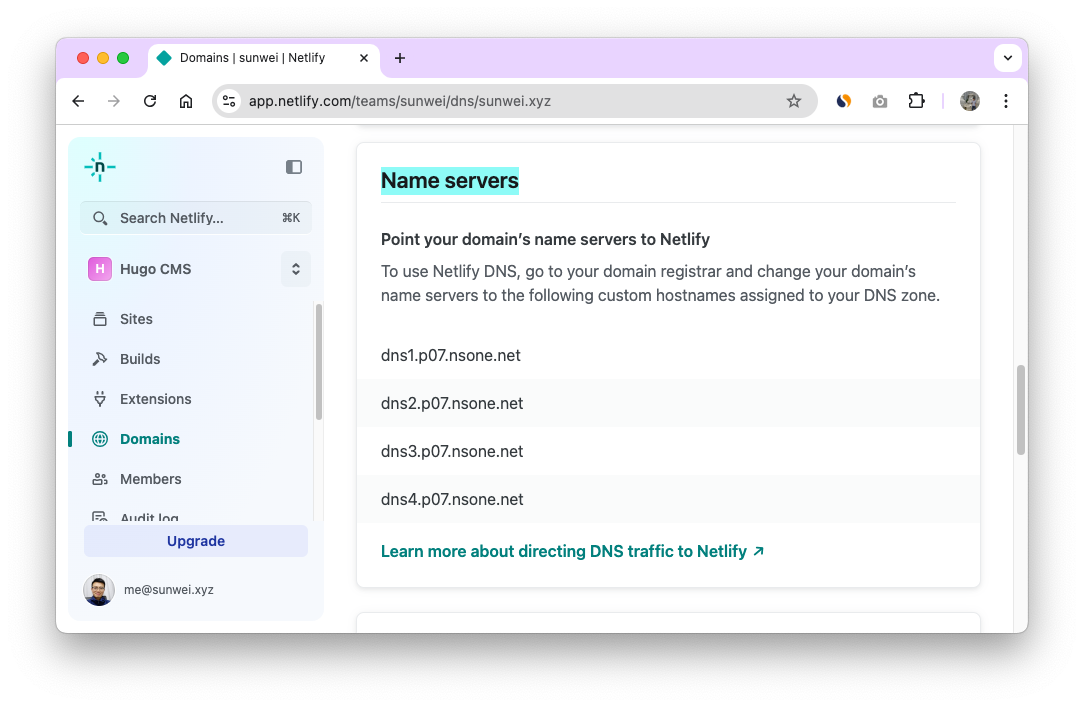Bookmark this page with star icon

(x=794, y=102)
